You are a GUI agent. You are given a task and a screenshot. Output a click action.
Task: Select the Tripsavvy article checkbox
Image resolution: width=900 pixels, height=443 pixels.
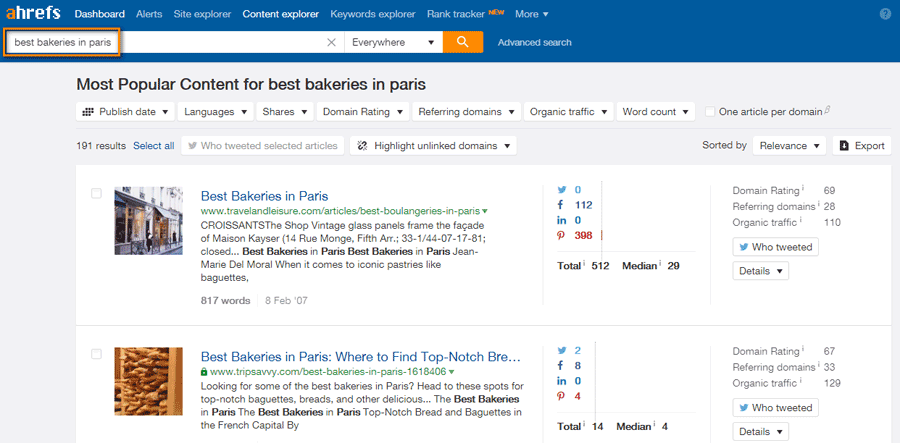click(x=96, y=354)
